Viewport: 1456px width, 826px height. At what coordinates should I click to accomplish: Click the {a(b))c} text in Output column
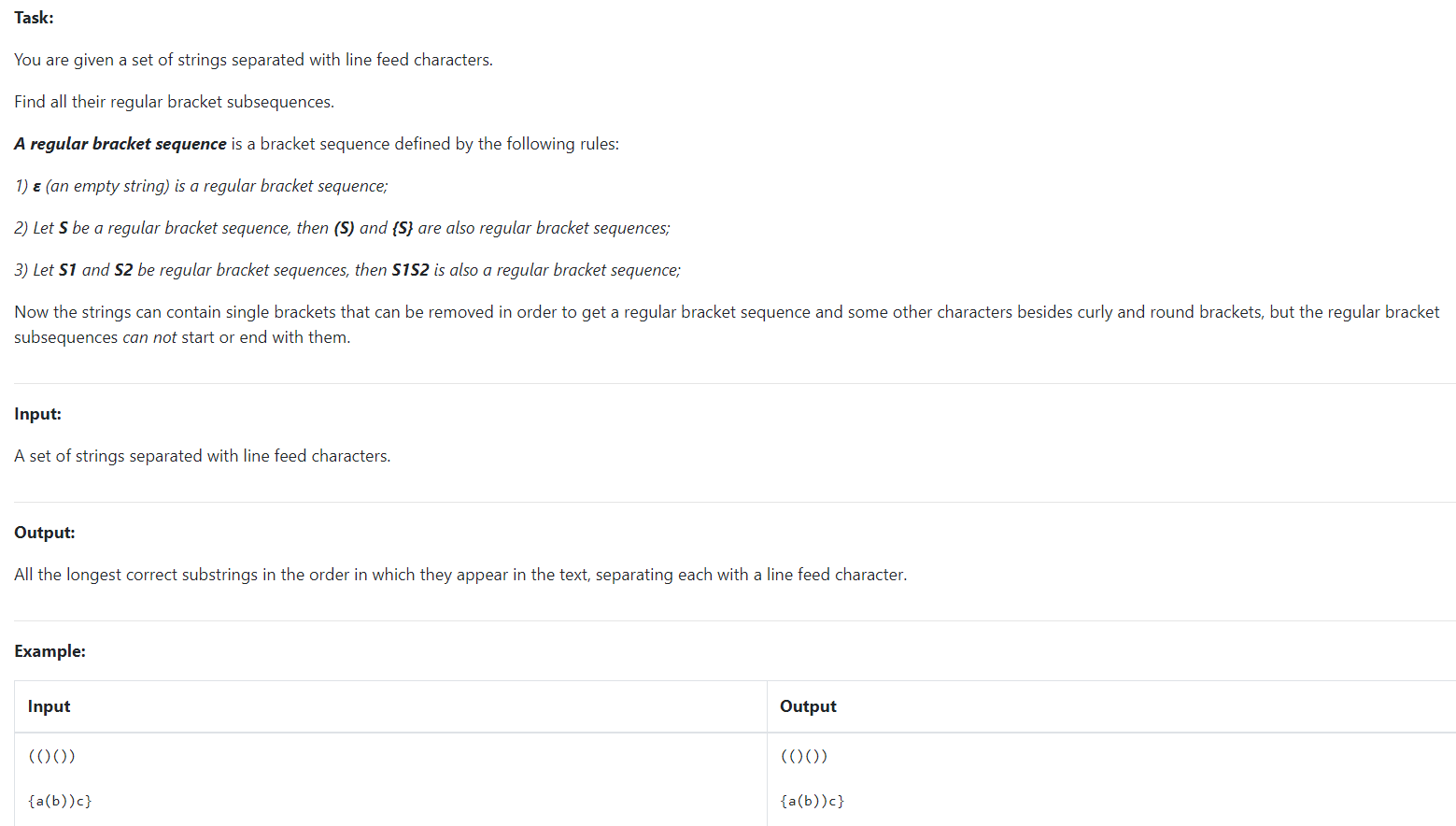pyautogui.click(x=812, y=801)
